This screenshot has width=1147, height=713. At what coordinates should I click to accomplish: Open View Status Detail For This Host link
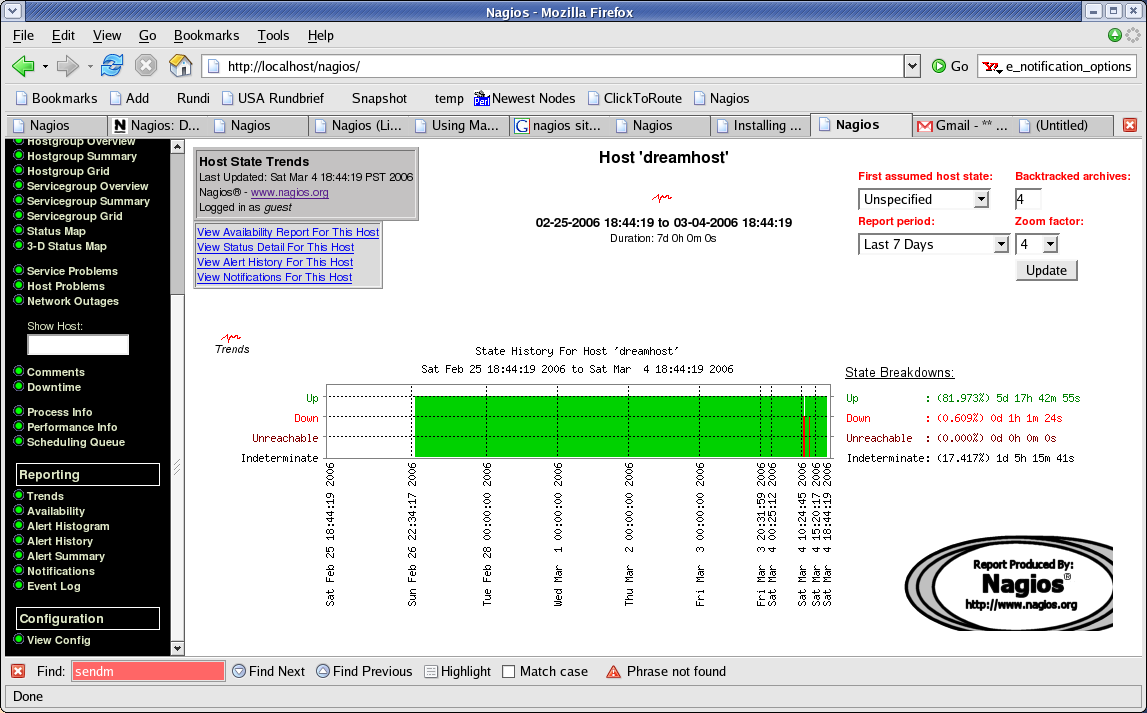coord(275,247)
